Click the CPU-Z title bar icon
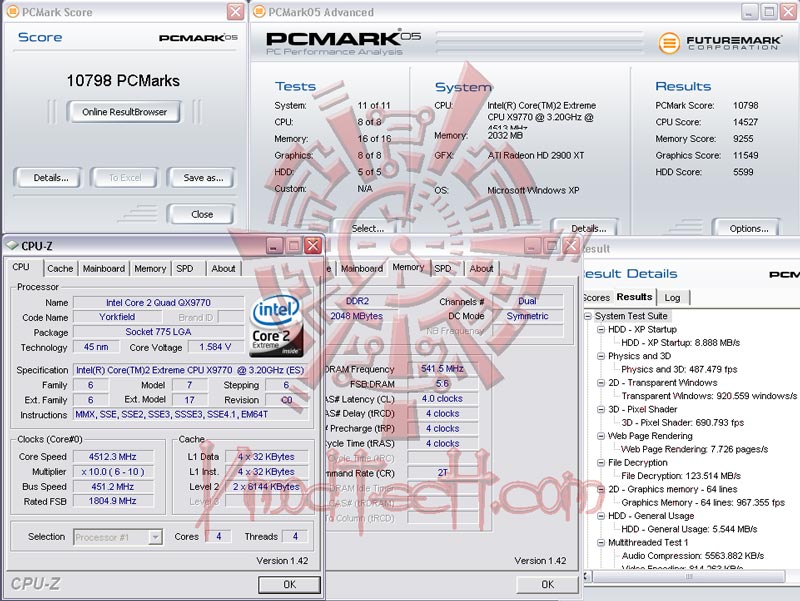 pyautogui.click(x=12, y=245)
